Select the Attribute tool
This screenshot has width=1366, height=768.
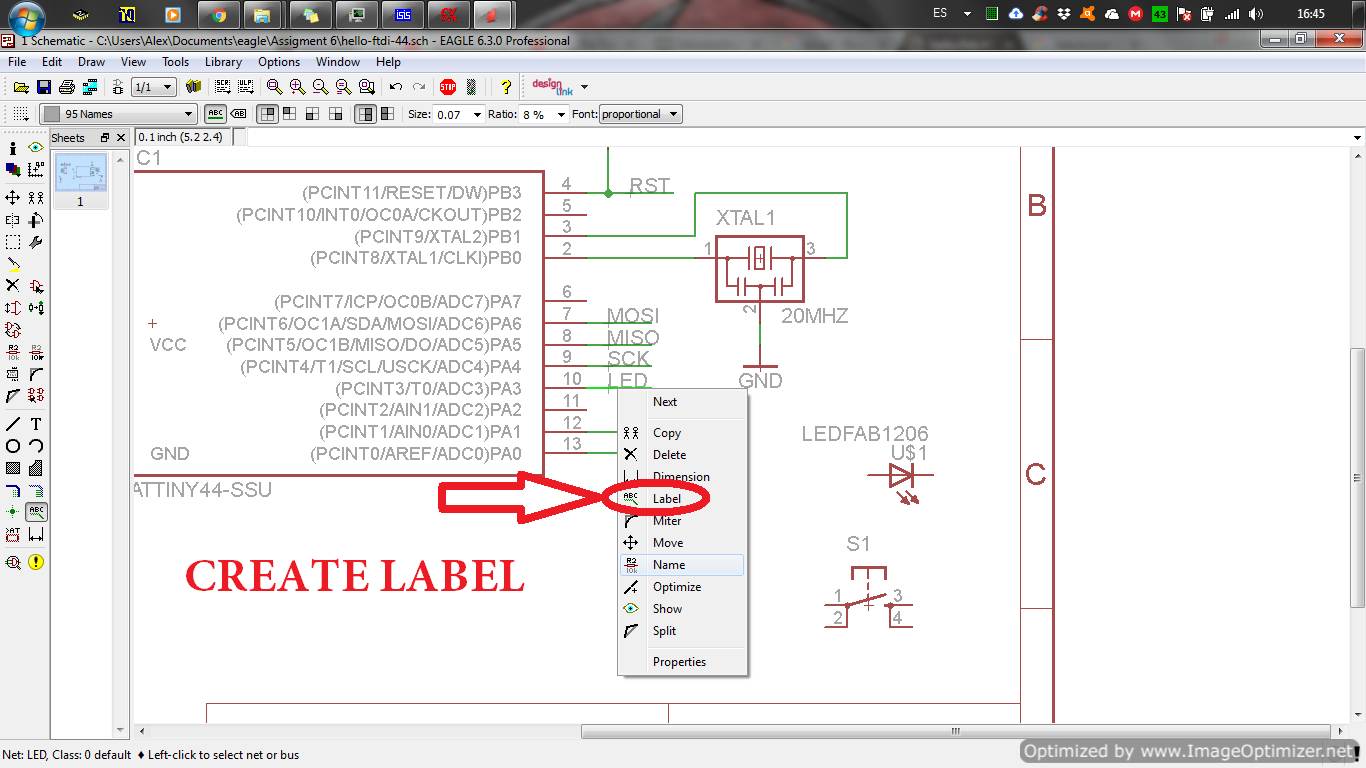coord(13,535)
